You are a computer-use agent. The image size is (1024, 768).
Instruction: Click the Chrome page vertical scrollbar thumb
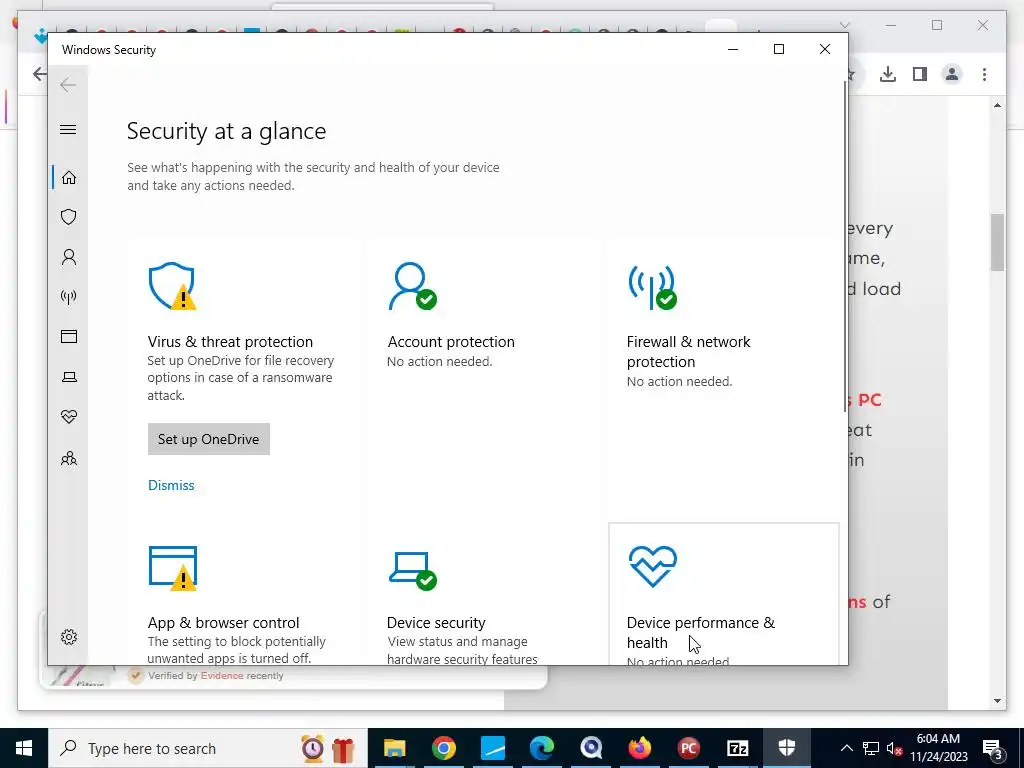point(997,242)
